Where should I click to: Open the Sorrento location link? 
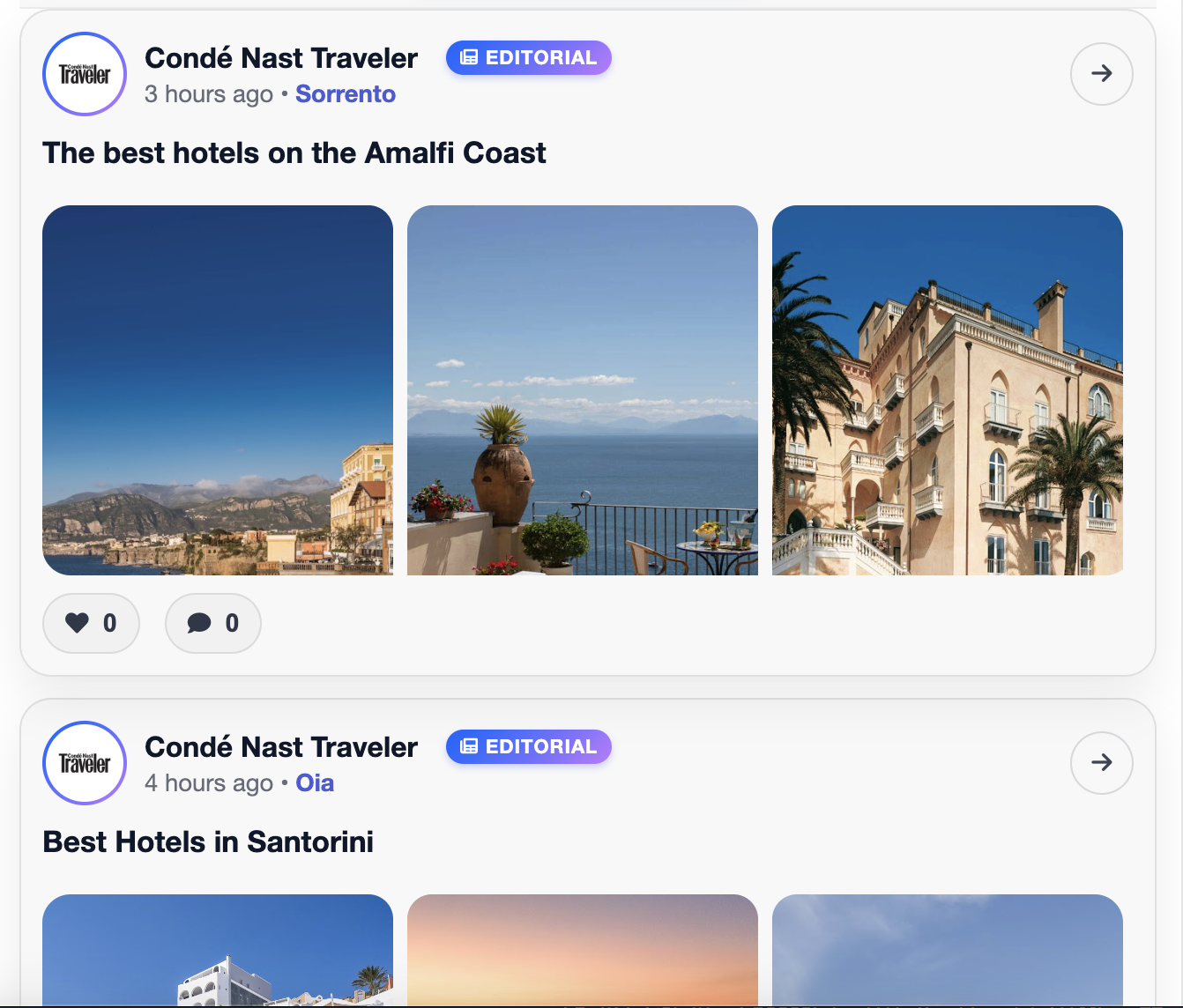[346, 93]
